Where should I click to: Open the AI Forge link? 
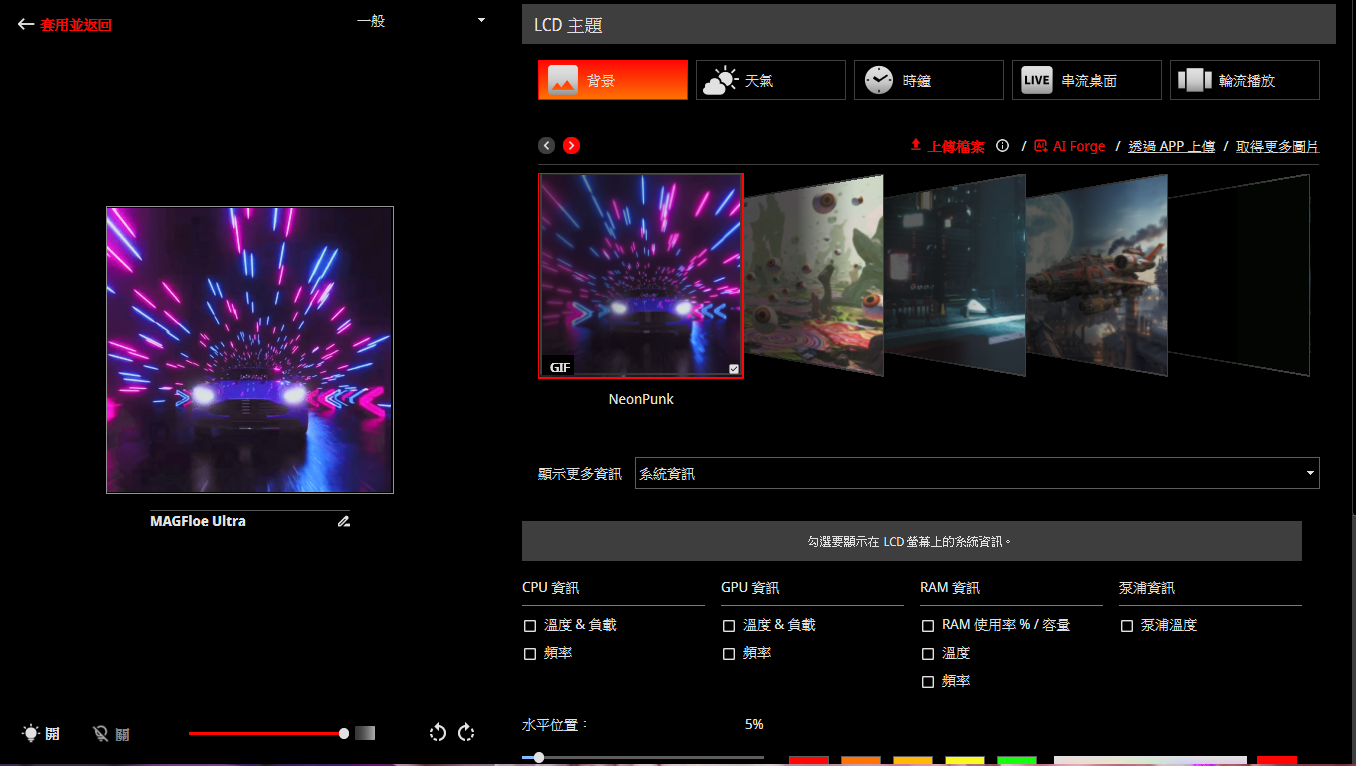pos(1070,146)
